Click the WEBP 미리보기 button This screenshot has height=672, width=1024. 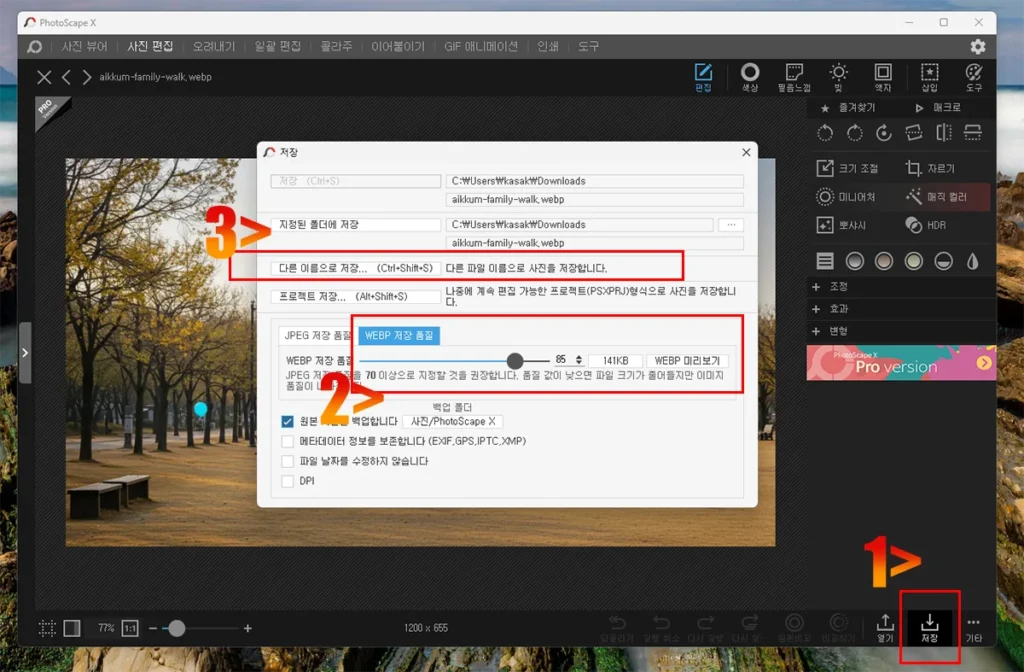coord(687,360)
